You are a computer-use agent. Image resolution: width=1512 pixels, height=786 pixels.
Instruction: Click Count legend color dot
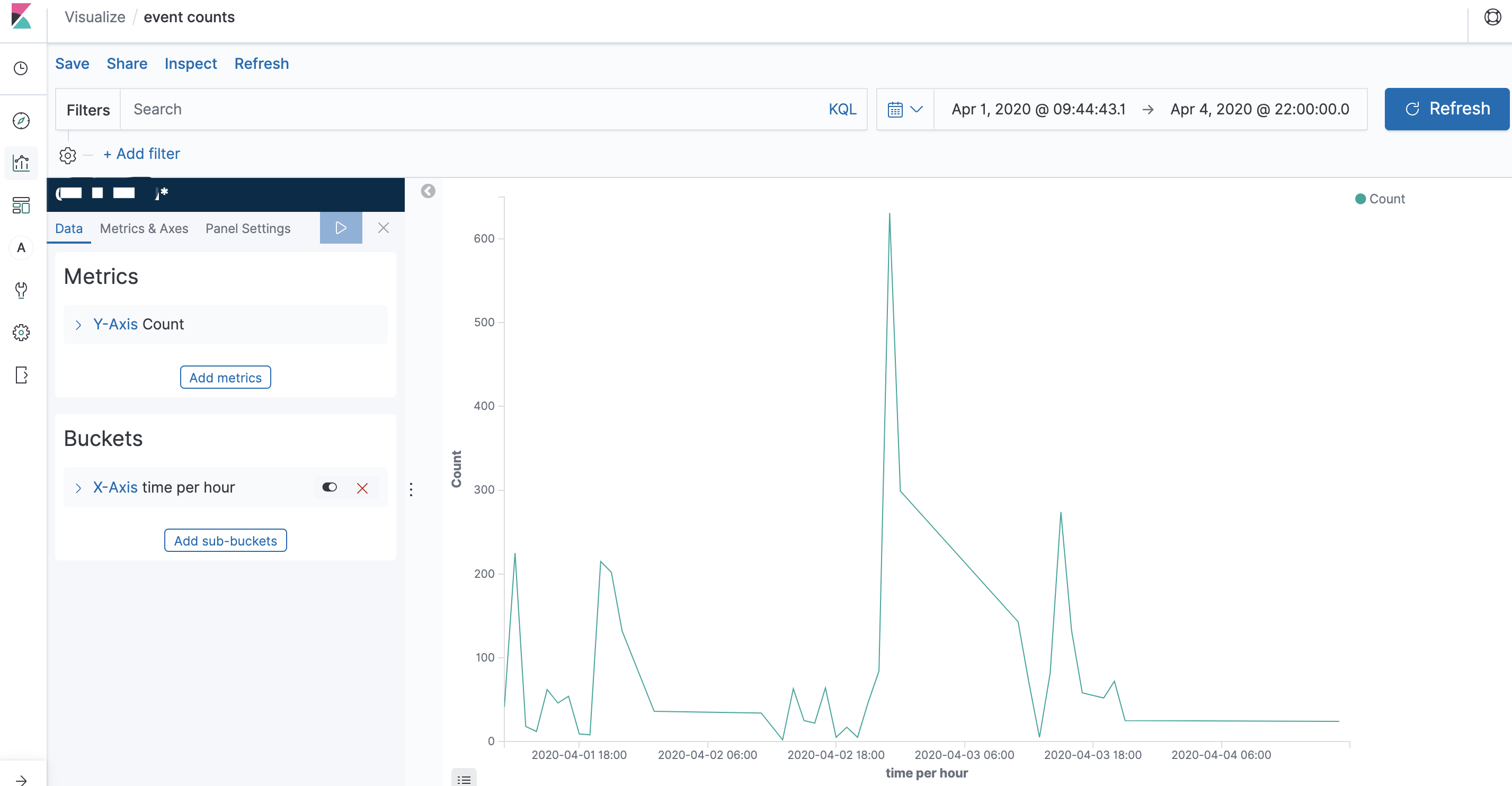tap(1360, 199)
